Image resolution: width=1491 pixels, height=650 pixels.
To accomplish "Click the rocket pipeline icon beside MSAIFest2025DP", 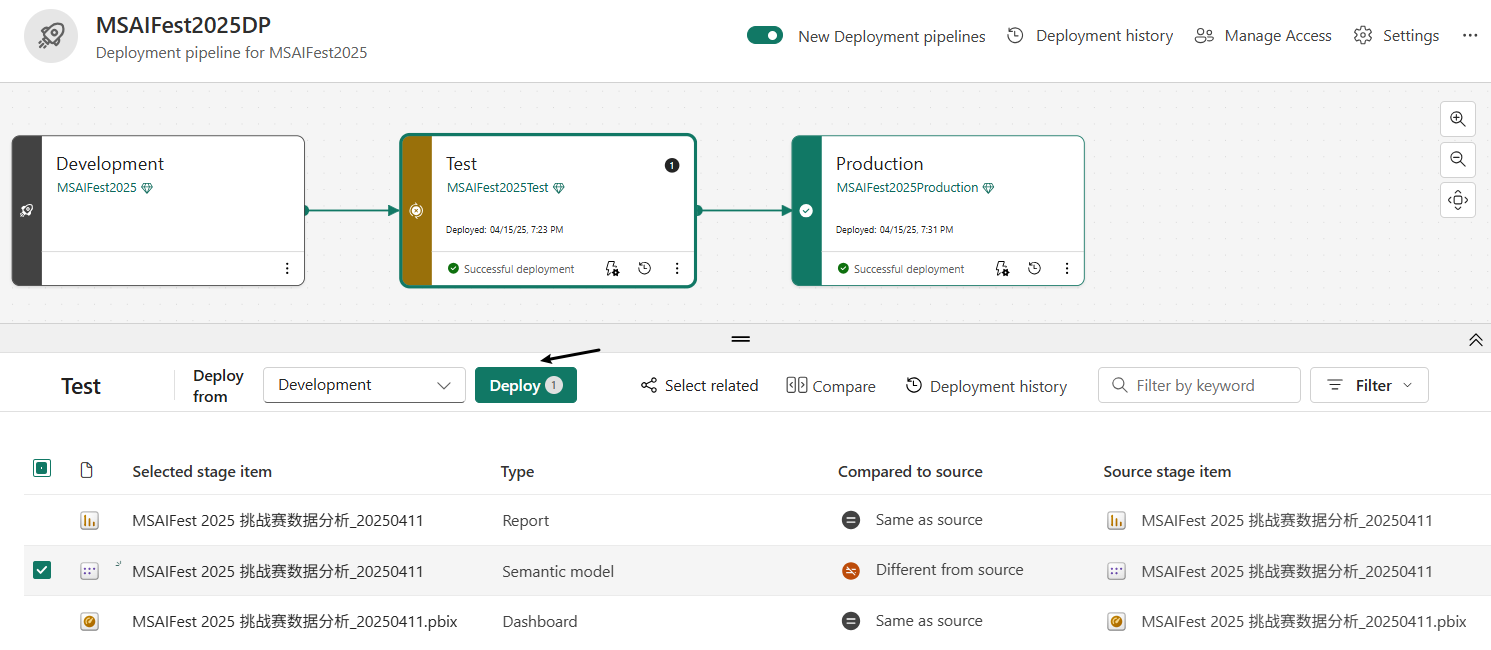I will pos(51,36).
